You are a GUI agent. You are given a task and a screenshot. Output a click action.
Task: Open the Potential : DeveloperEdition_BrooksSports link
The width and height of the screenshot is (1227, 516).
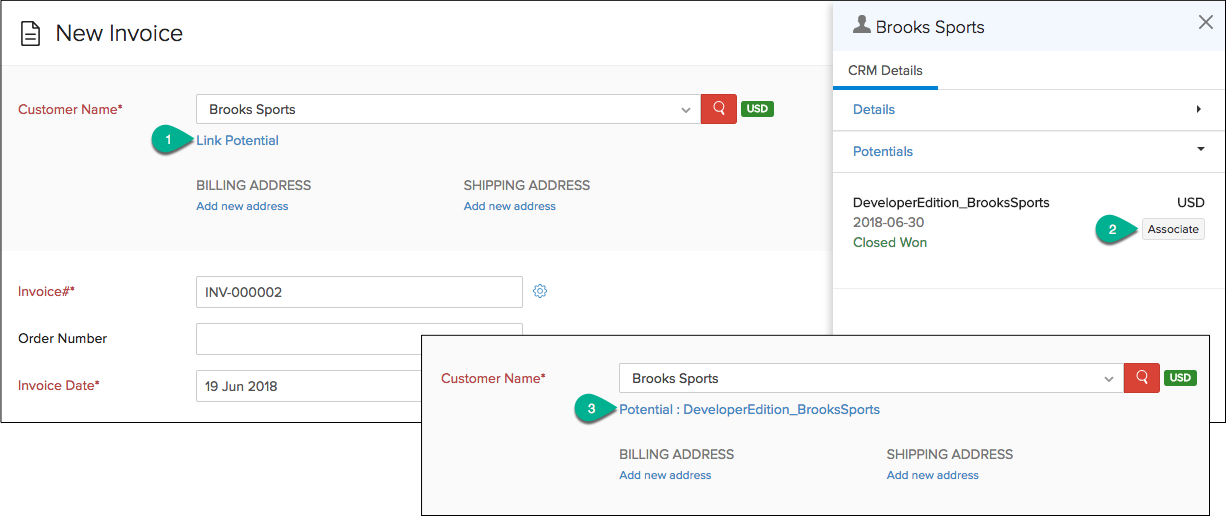749,409
